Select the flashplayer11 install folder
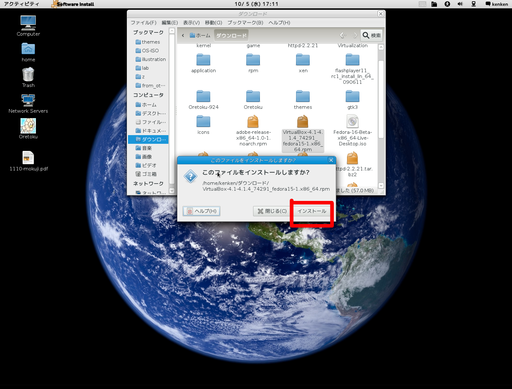The image size is (512, 389). [x=352, y=69]
